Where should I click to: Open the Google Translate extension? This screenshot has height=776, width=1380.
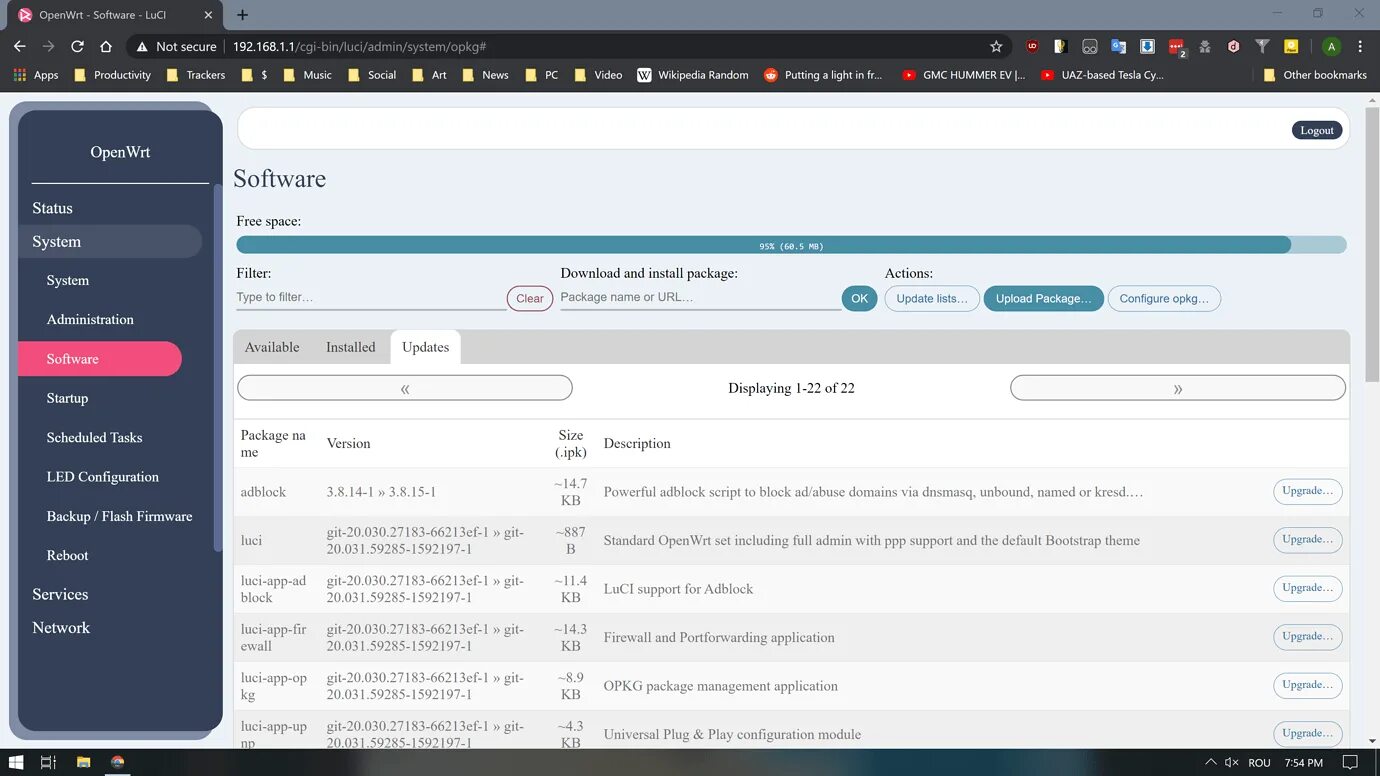click(x=1119, y=46)
